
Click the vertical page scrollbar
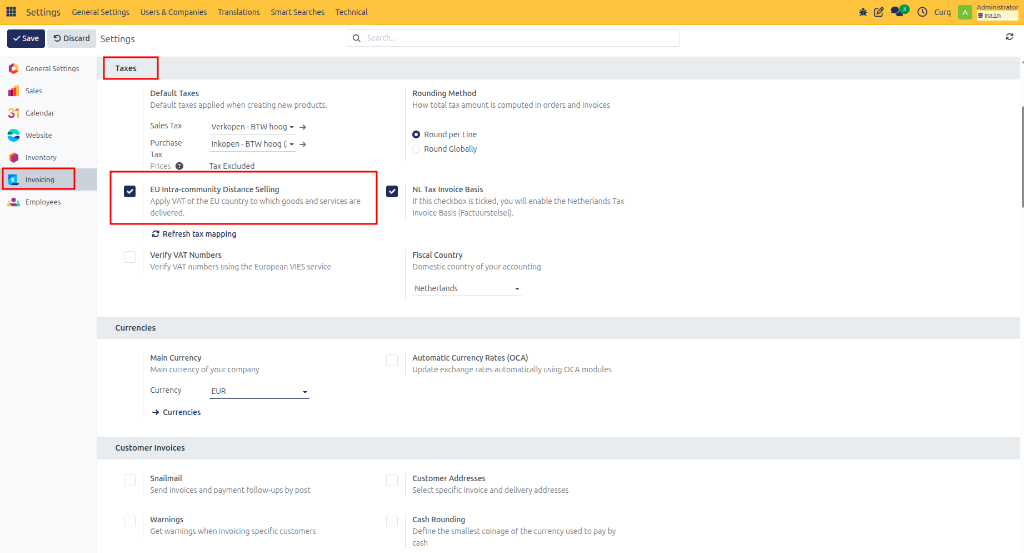point(1021,157)
